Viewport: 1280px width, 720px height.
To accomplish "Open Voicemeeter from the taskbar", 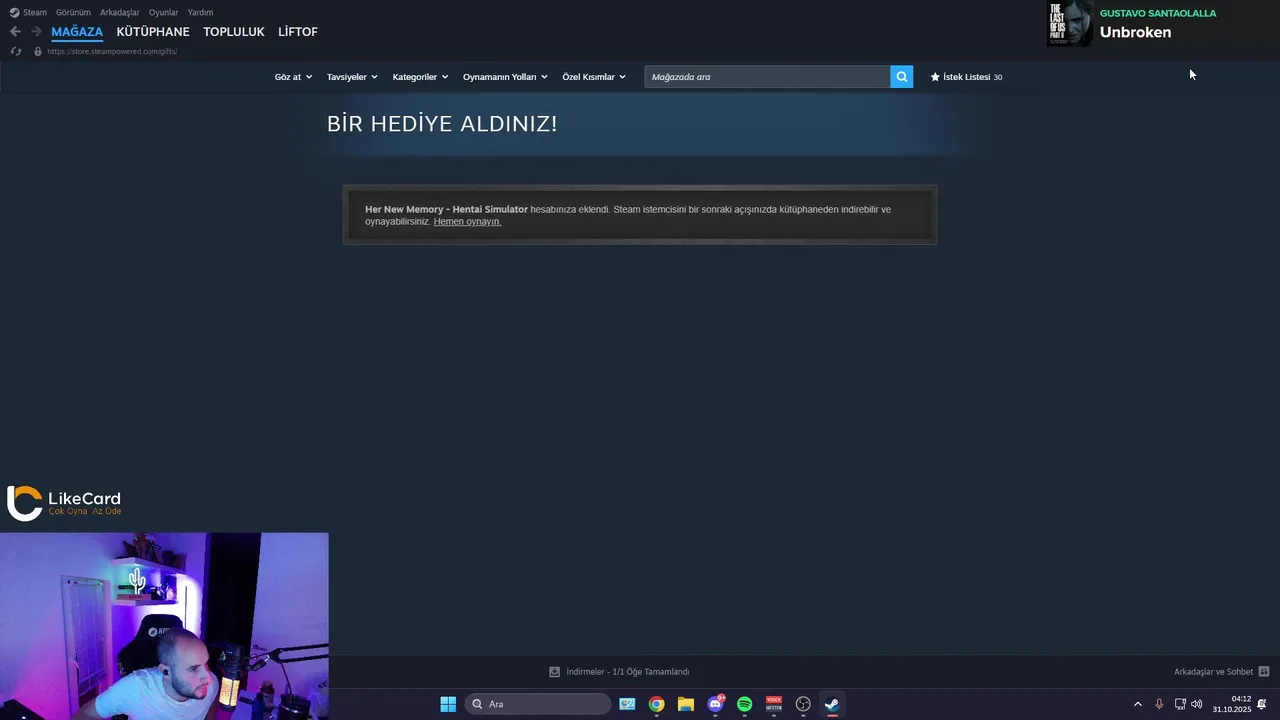I will click(774, 704).
